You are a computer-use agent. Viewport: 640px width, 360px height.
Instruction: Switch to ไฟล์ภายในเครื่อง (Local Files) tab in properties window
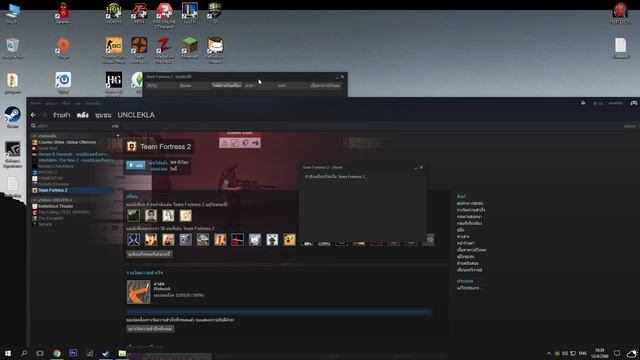pos(226,86)
